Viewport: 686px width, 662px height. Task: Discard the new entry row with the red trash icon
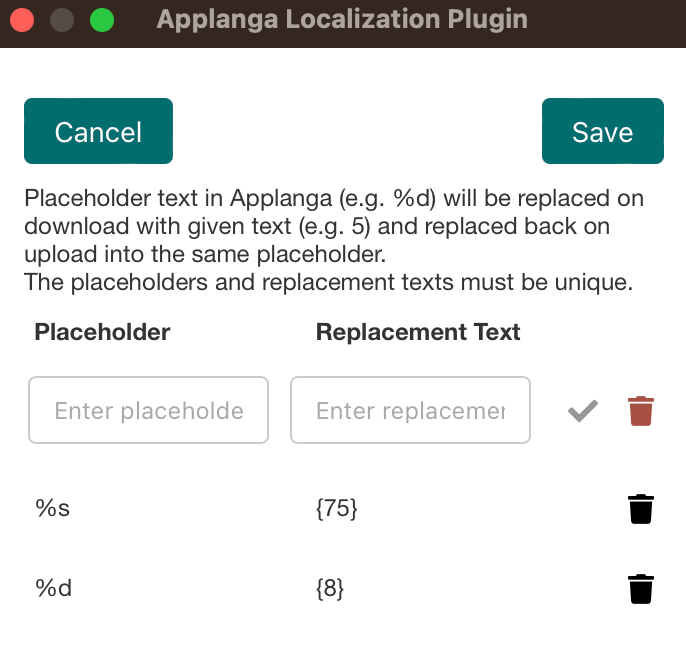coord(641,411)
